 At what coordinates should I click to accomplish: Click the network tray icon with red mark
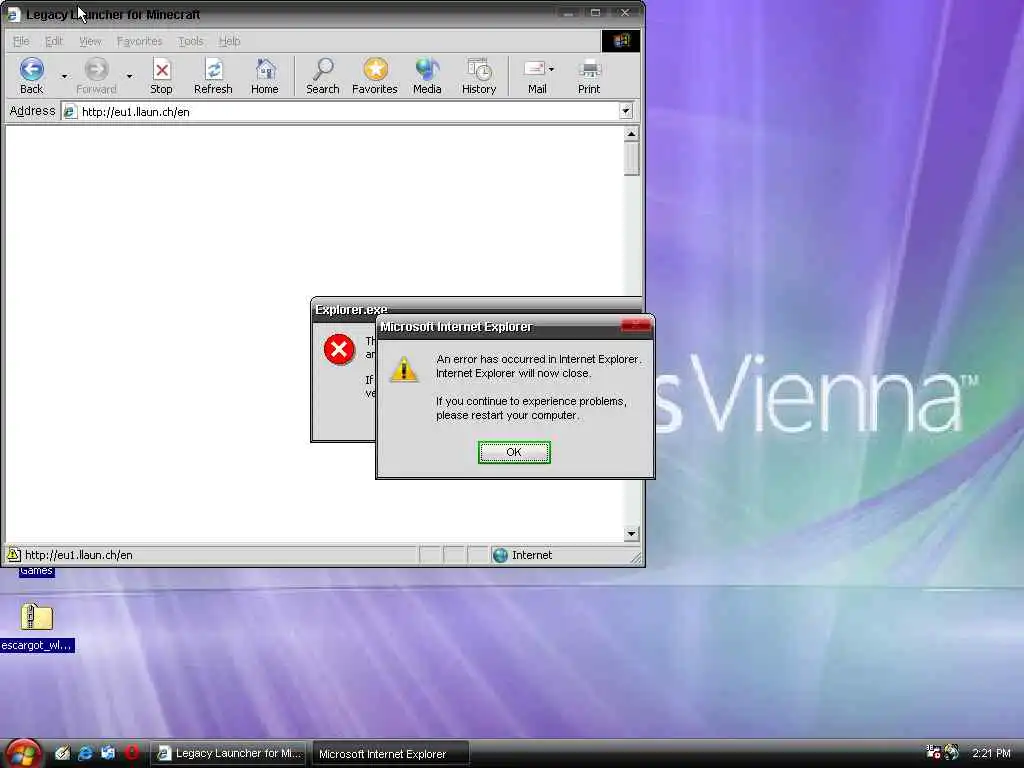pyautogui.click(x=933, y=752)
